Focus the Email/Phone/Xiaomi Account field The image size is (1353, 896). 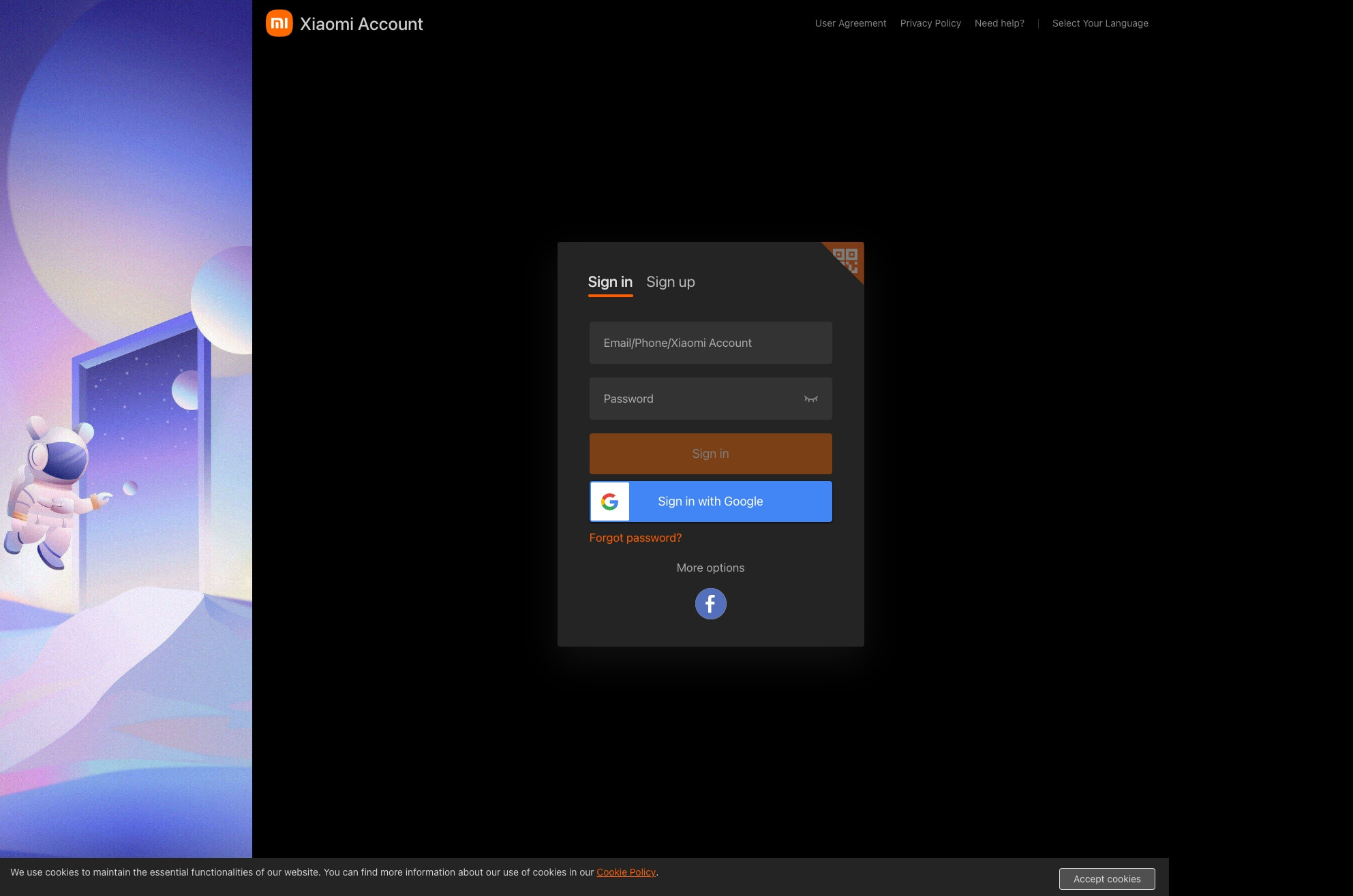(710, 343)
